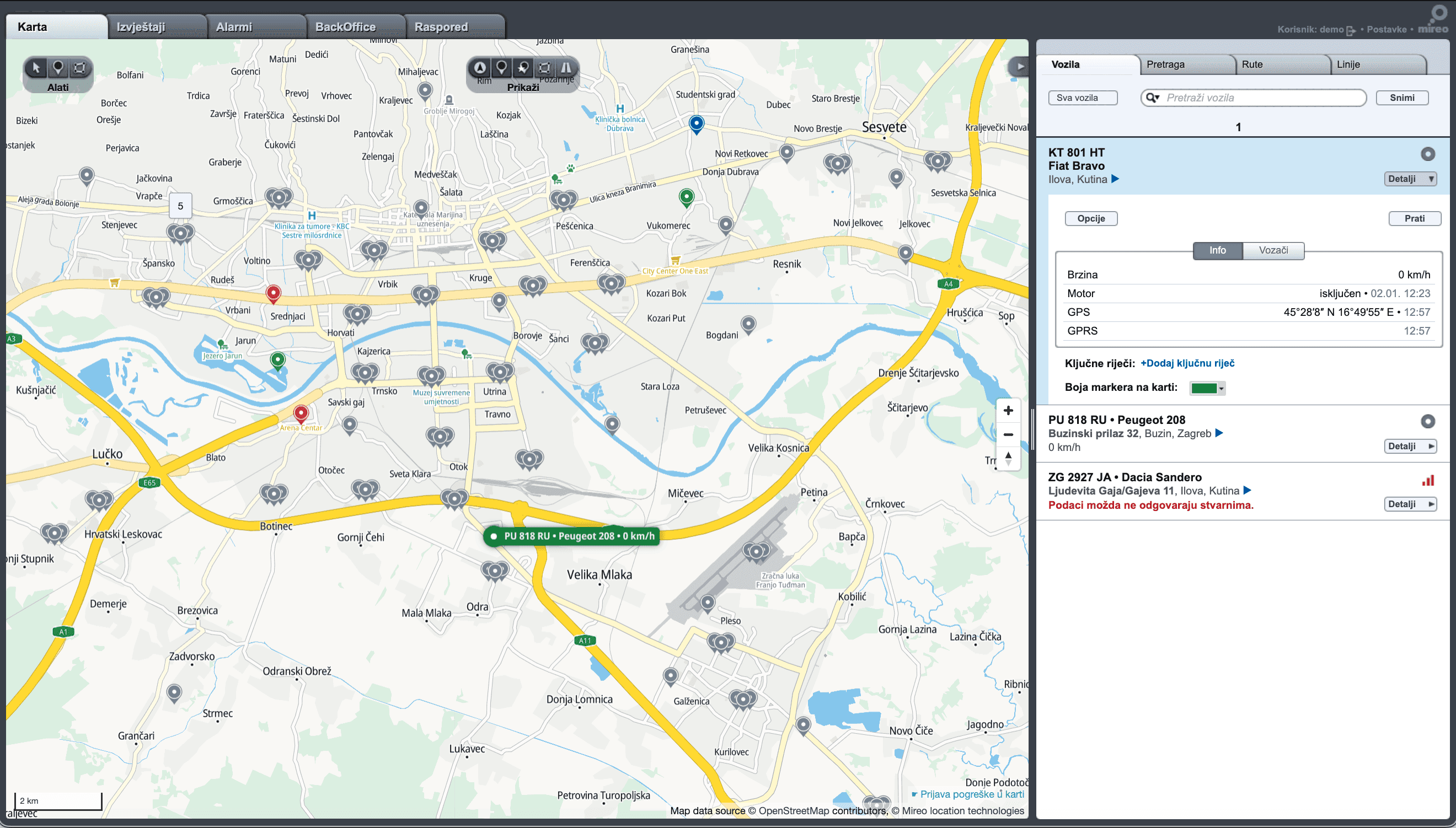Viewport: 1456px width, 828px height.
Task: Select the pointer cursor tool in Alati
Action: tap(36, 68)
